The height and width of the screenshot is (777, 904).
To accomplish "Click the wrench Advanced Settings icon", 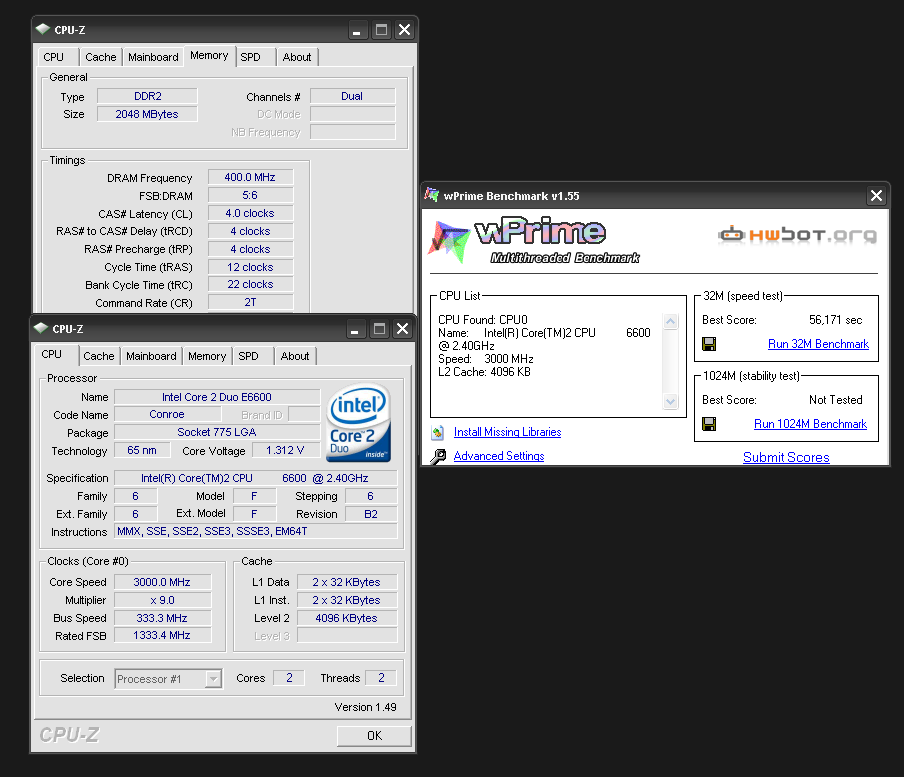I will (438, 457).
